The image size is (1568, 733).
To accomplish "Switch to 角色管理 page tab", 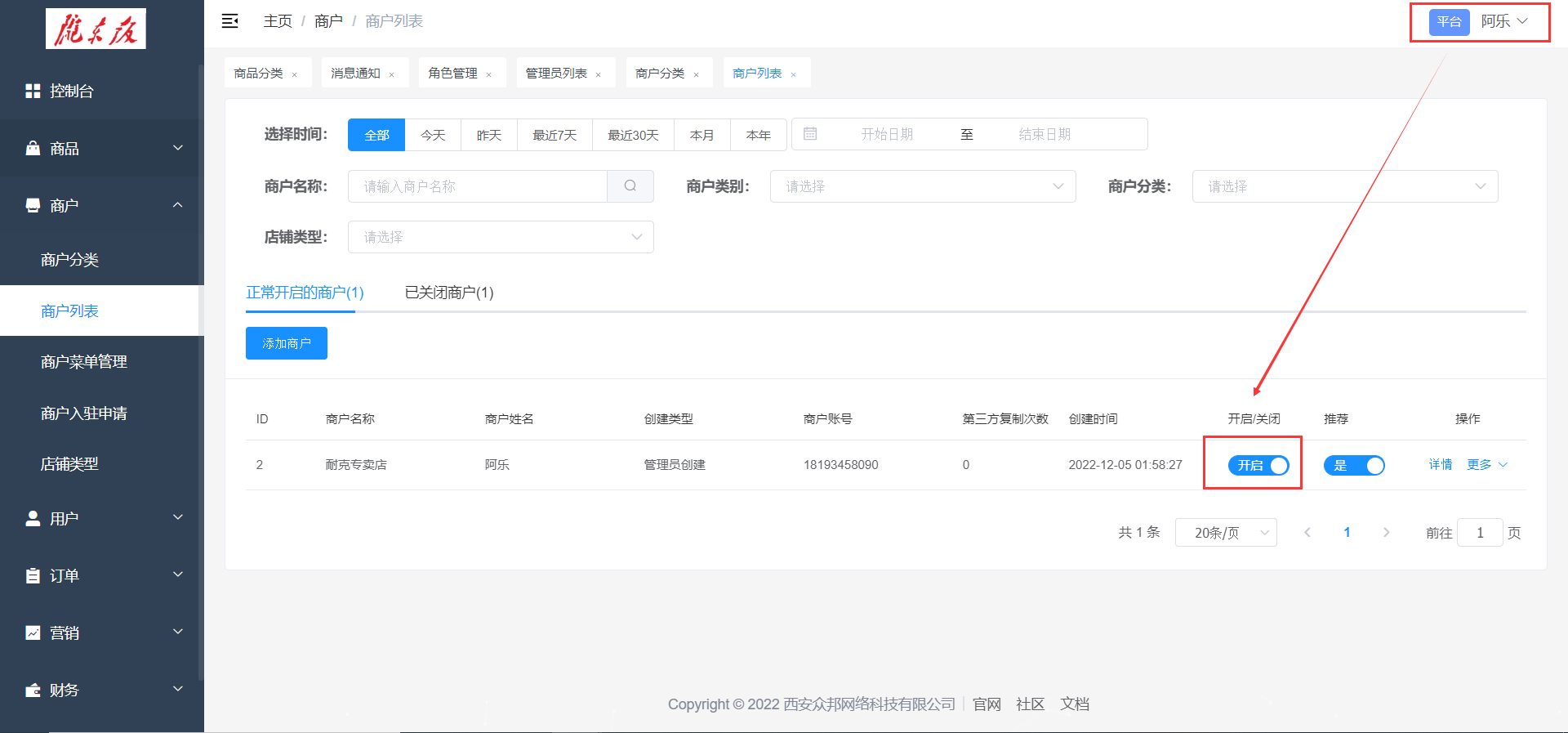I will click(453, 74).
